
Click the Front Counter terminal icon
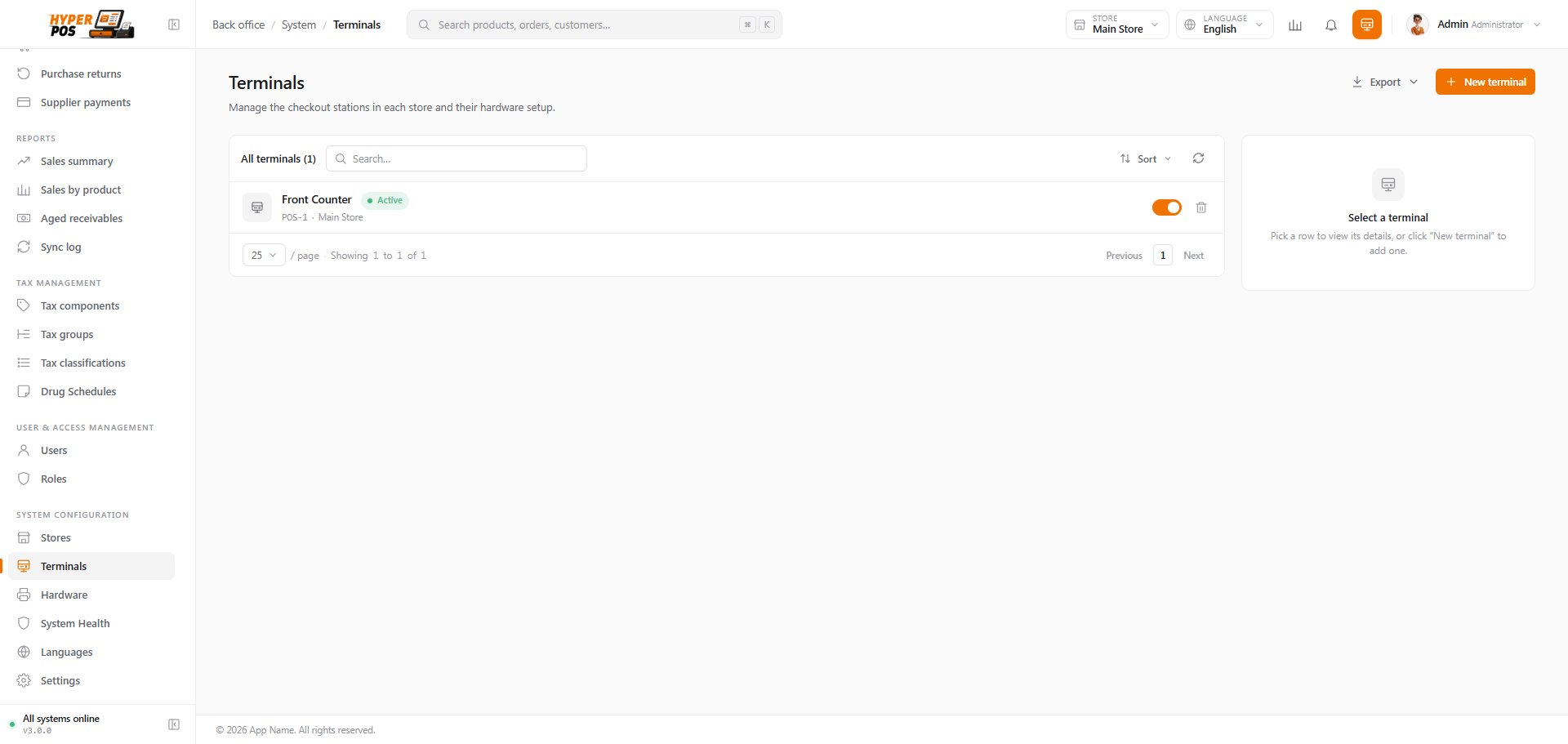coord(257,207)
